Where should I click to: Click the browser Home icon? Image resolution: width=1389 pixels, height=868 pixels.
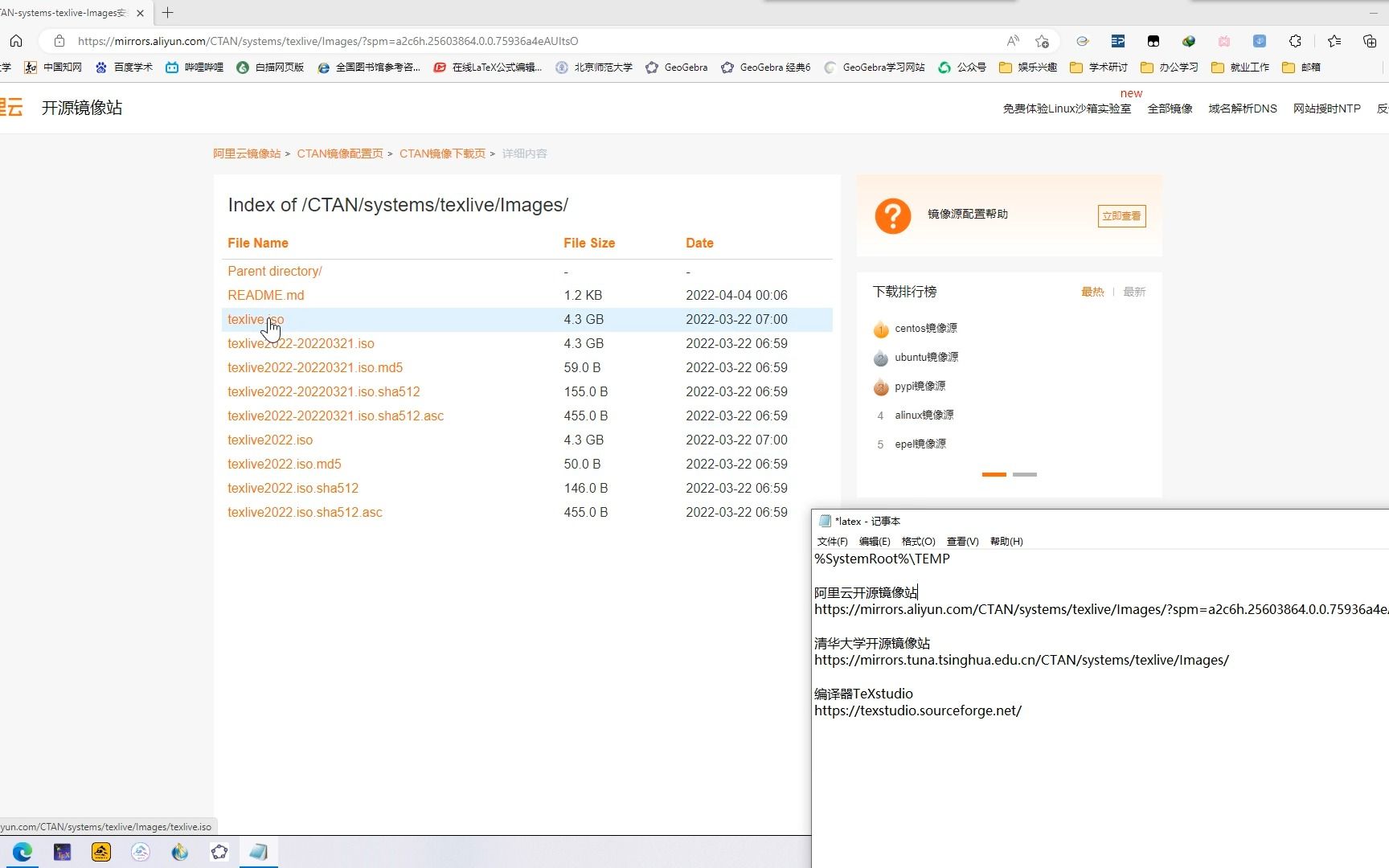click(16, 41)
